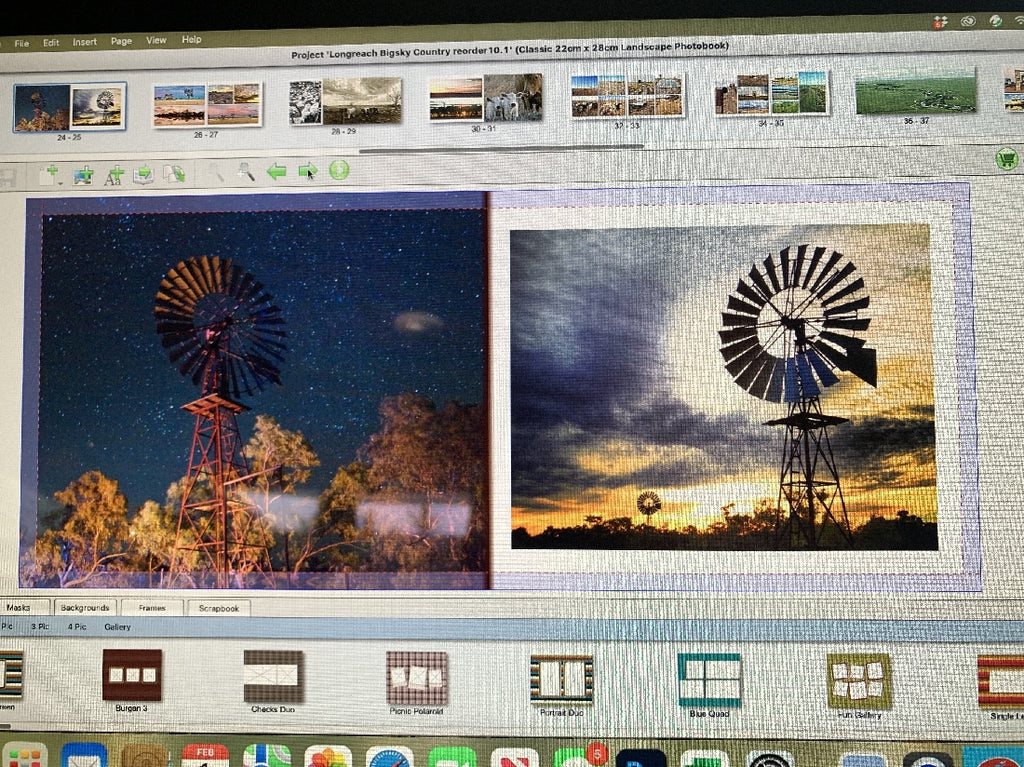Choose the Blue Quad layout template
1024x767 pixels.
coord(709,681)
